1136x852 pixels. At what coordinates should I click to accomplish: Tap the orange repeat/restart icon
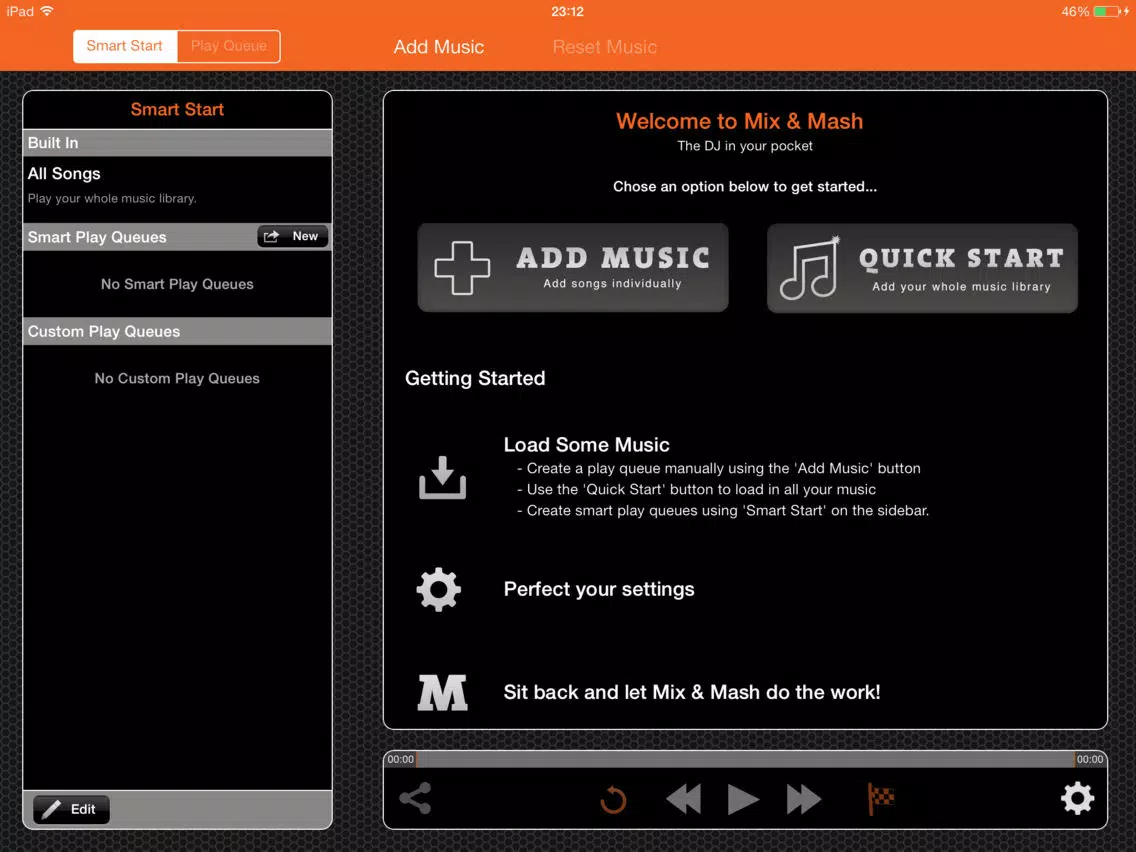click(613, 800)
